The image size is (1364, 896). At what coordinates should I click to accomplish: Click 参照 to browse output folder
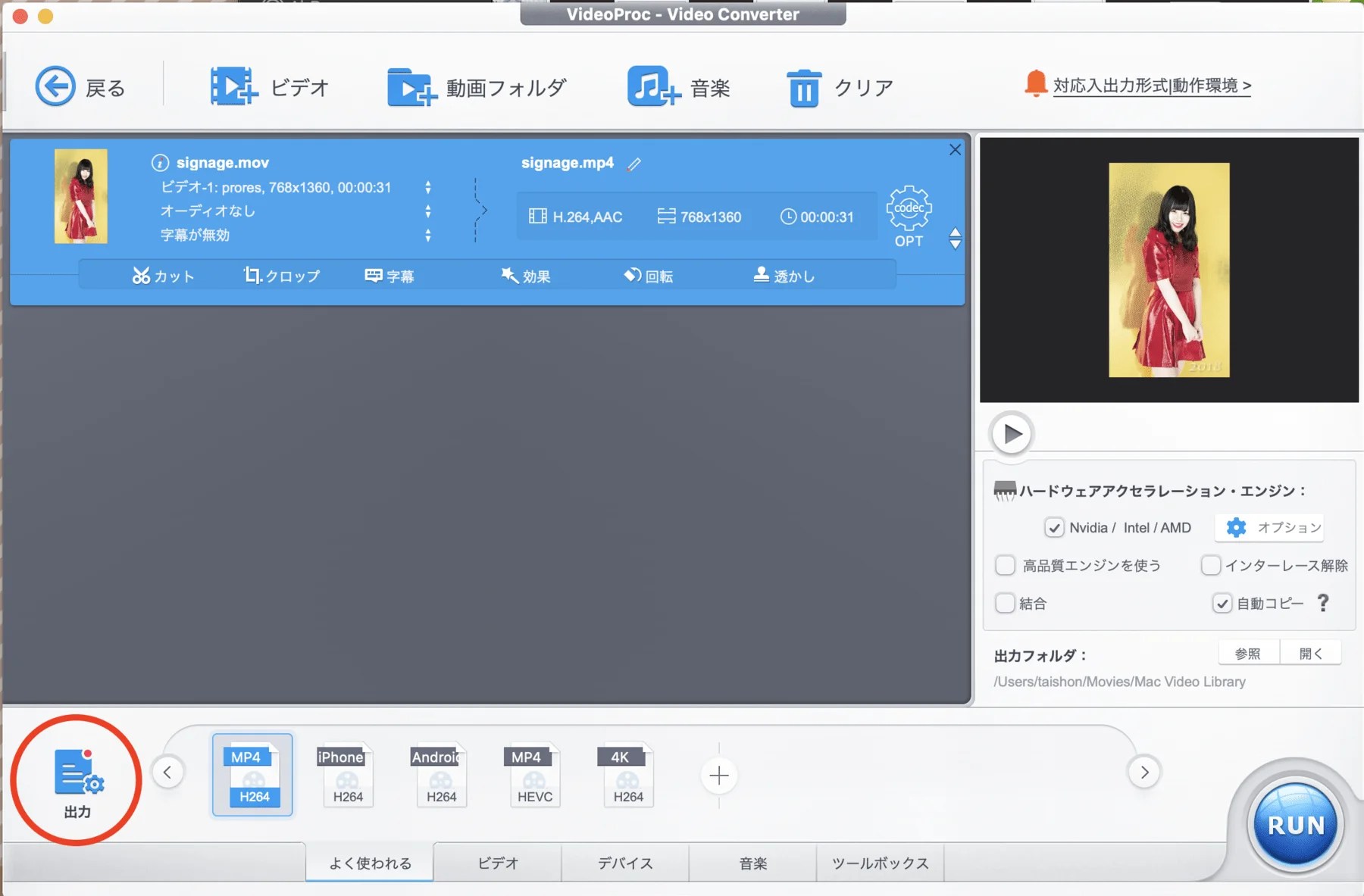pos(1247,652)
